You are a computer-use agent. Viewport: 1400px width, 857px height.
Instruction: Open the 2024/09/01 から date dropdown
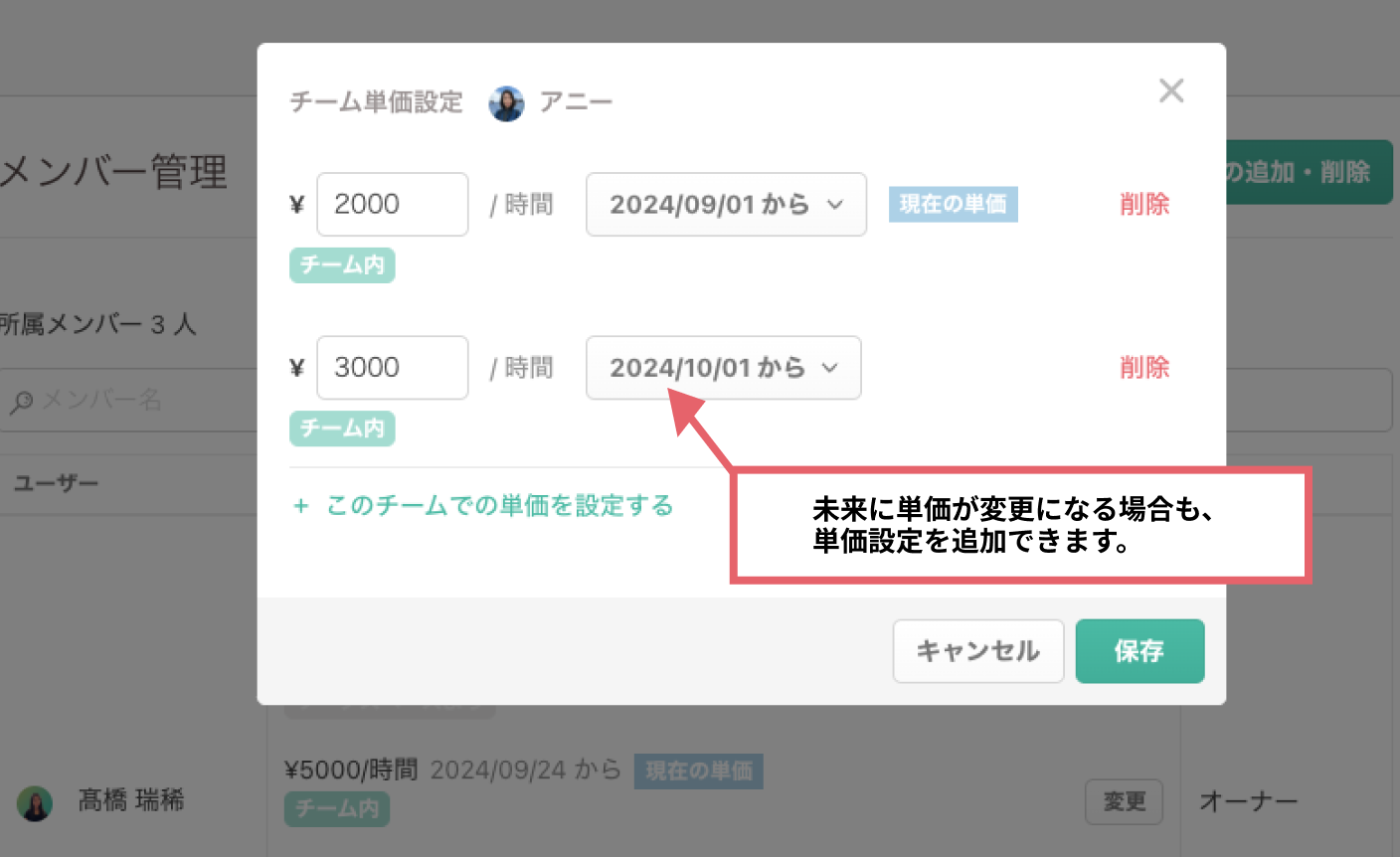725,205
